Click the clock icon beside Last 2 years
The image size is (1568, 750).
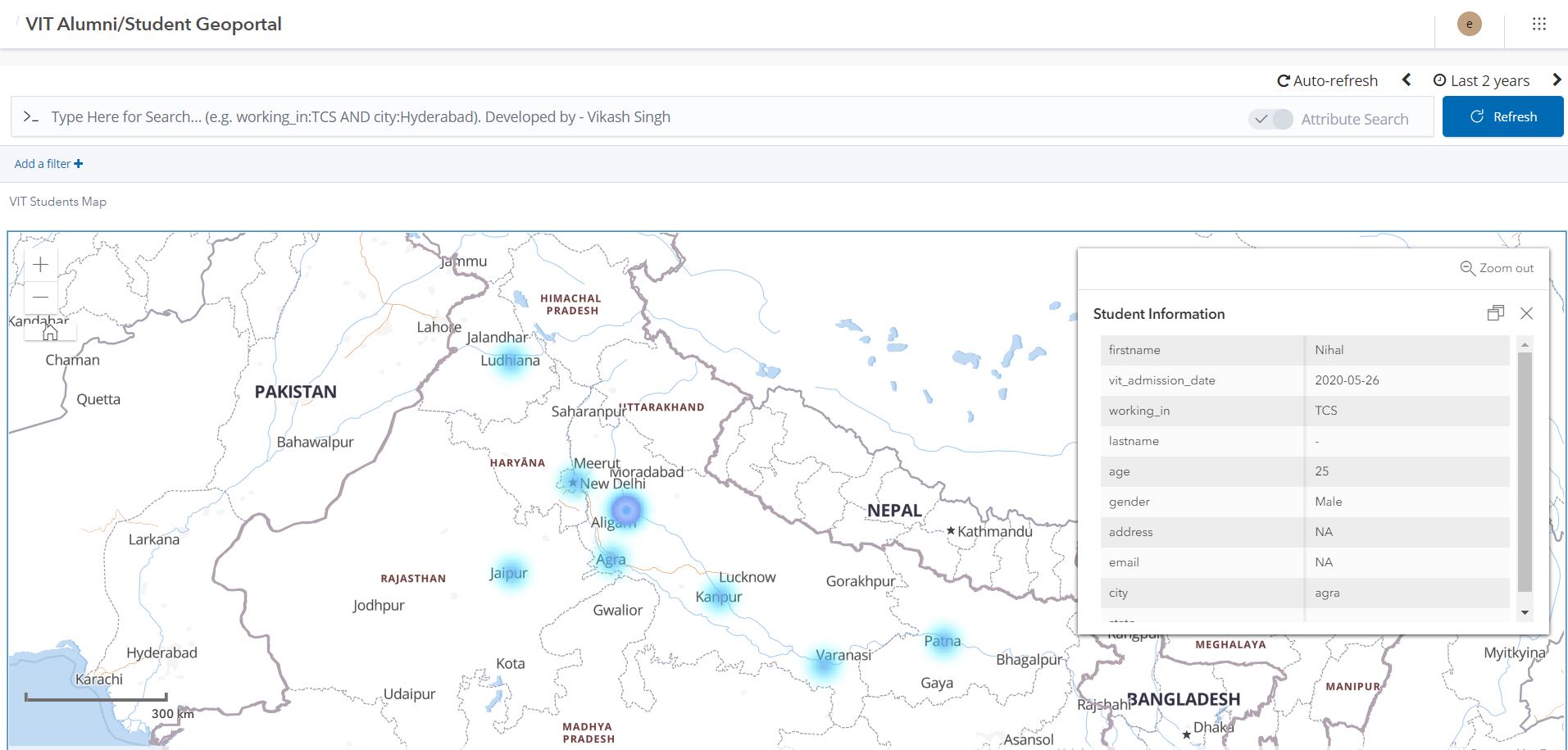coord(1440,80)
